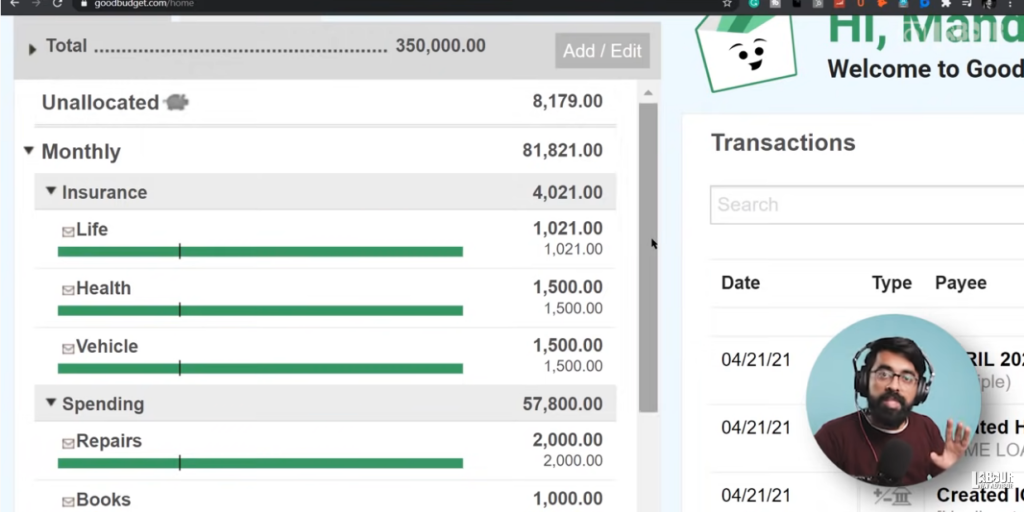Sort transactions by Date column header
1024x512 pixels.
coord(741,283)
